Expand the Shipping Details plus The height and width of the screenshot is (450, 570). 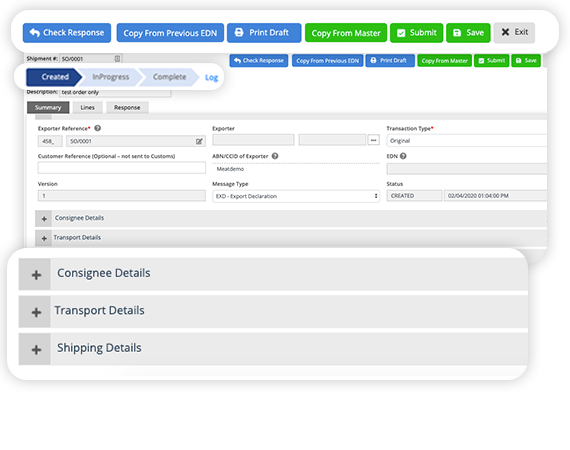pos(35,350)
